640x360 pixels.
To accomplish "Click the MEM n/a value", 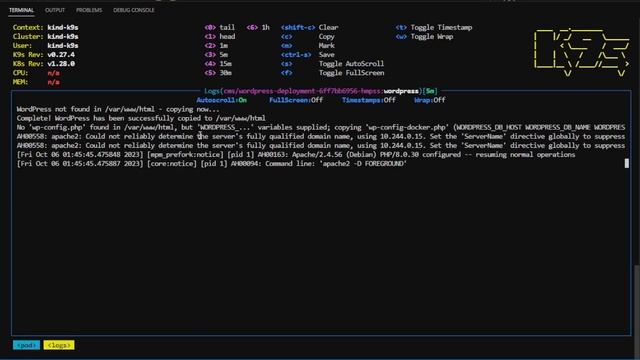I will click(53, 82).
